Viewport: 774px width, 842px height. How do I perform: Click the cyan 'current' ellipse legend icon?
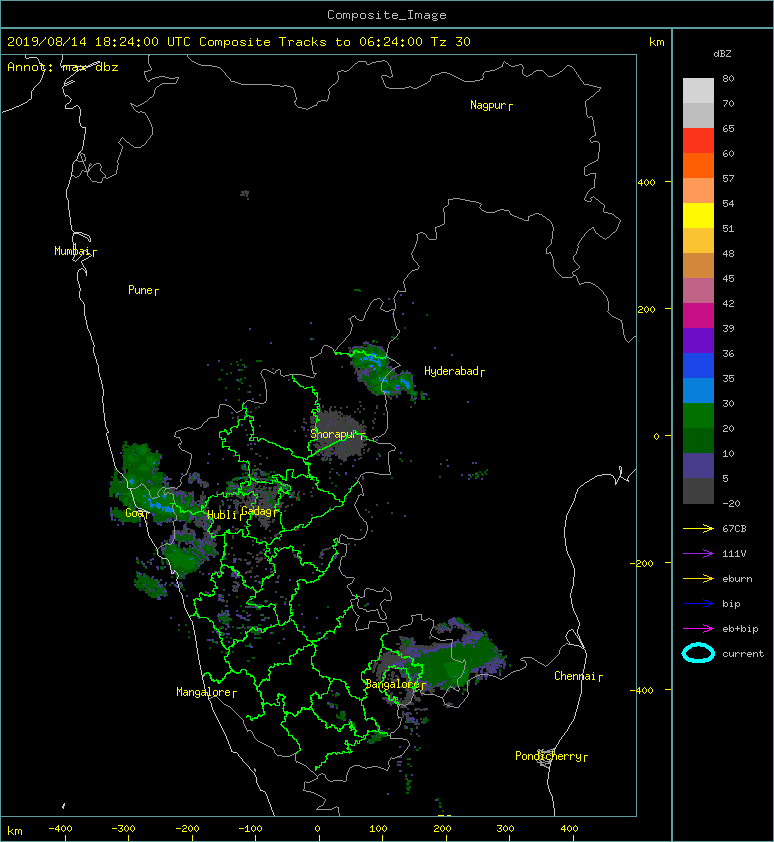(698, 653)
